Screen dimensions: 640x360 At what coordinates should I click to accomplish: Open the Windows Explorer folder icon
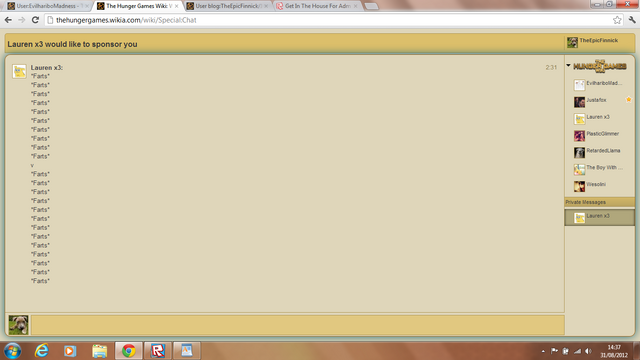[x=100, y=351]
